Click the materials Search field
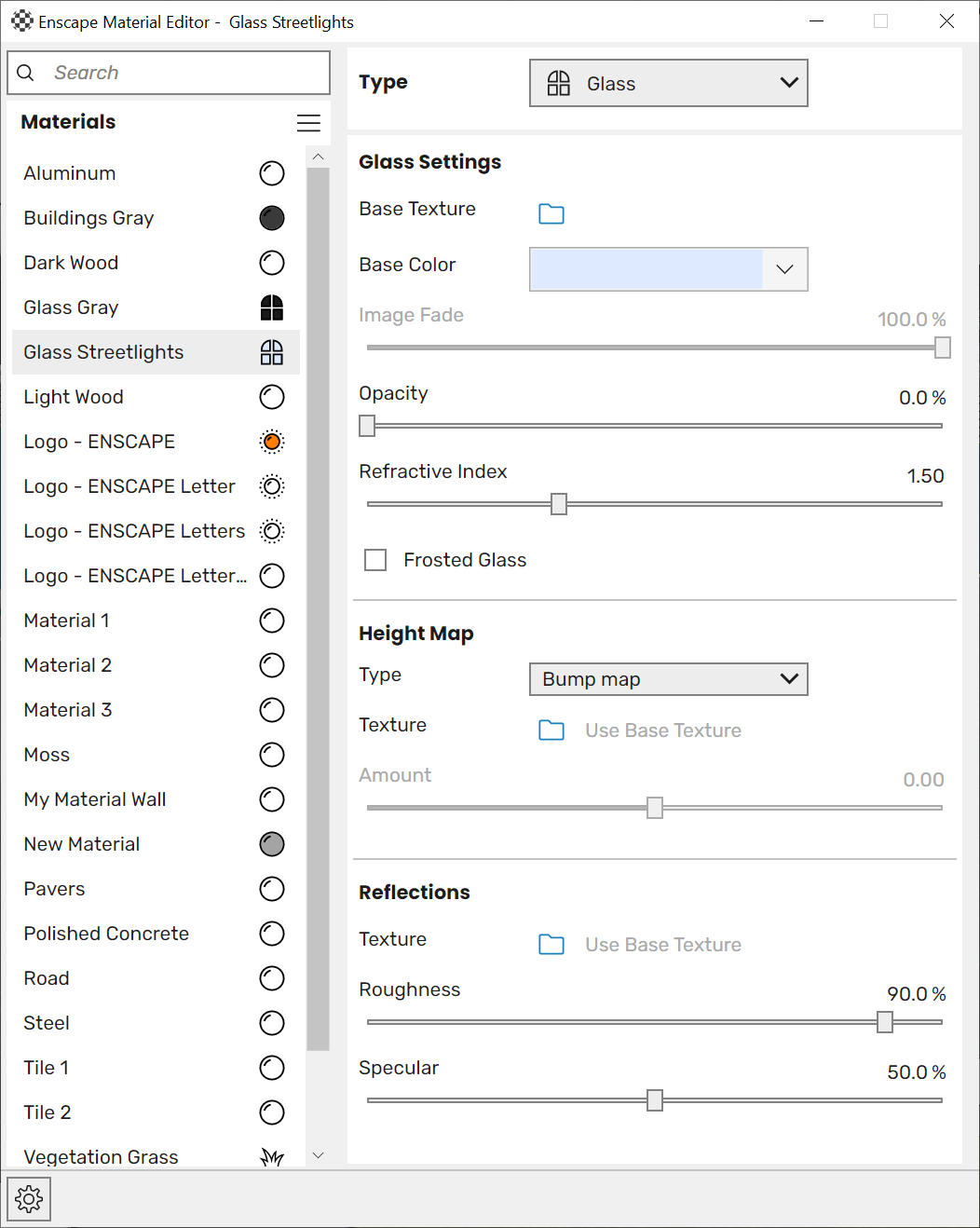This screenshot has width=980, height=1228. click(169, 73)
